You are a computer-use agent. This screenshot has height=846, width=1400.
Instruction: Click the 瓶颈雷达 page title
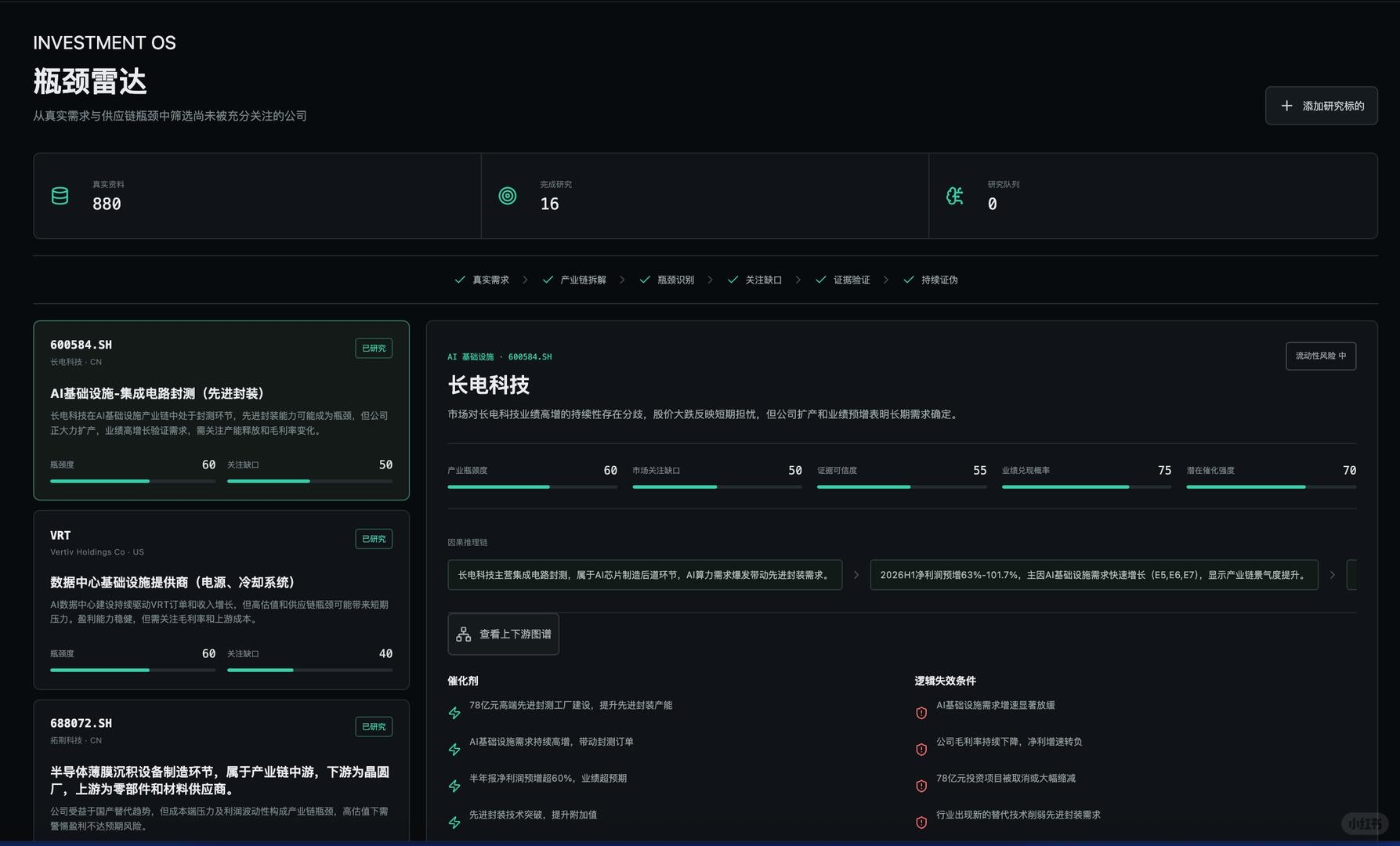[x=90, y=81]
